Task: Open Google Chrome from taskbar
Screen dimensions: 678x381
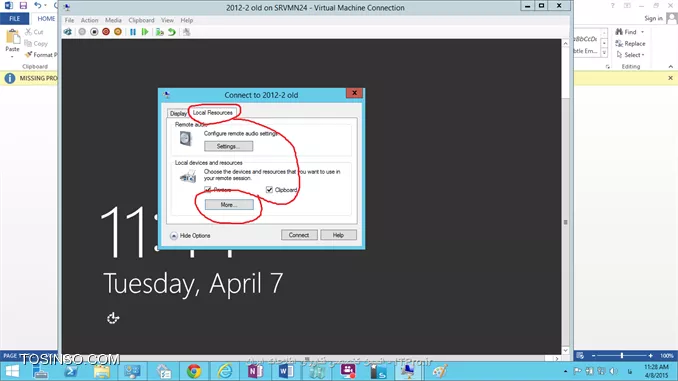Action: pyautogui.click(x=194, y=371)
